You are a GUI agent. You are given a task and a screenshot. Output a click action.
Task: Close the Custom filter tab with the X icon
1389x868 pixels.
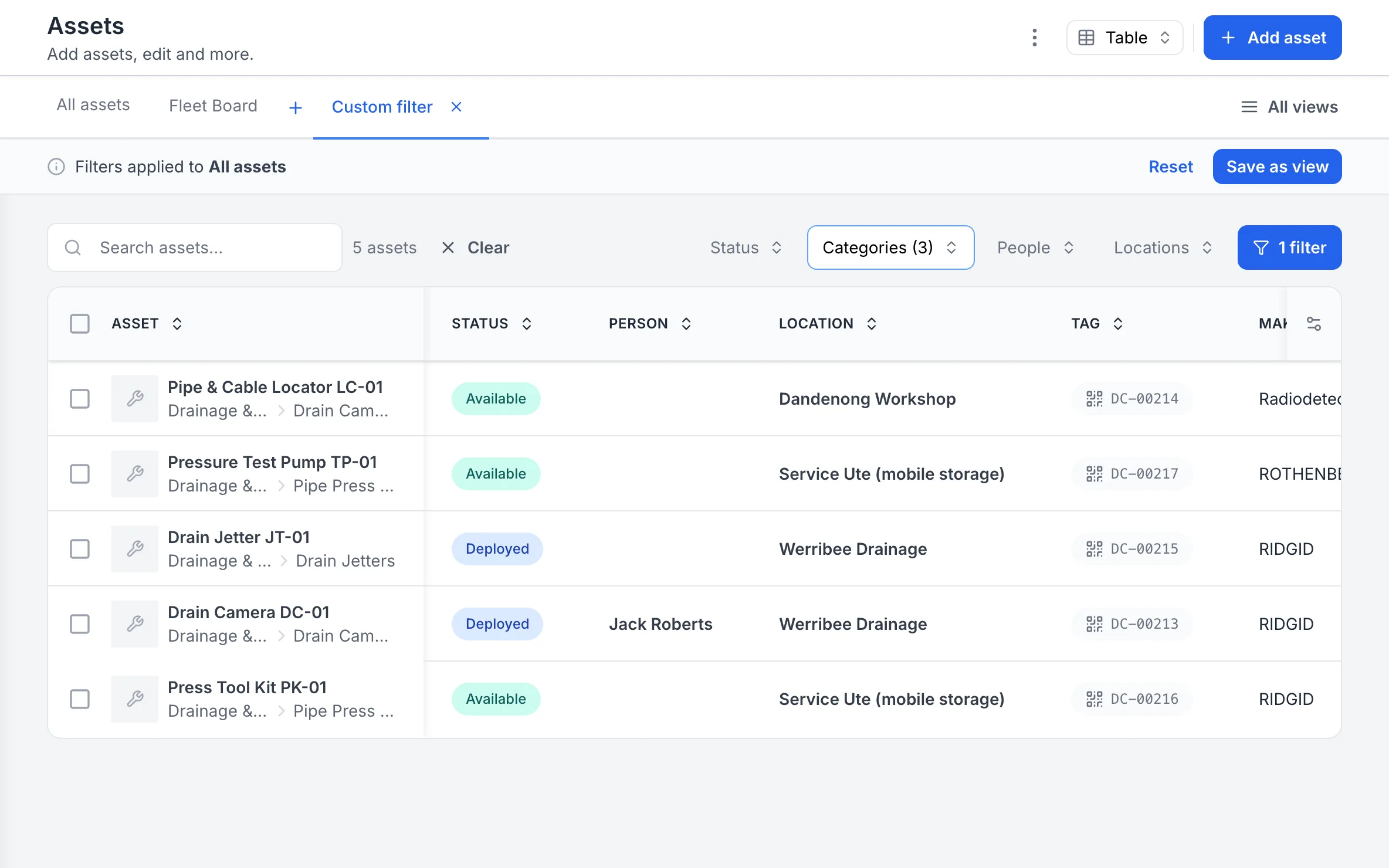coord(456,107)
